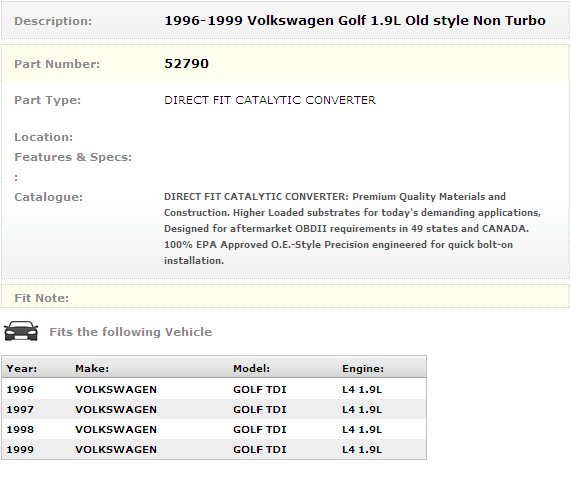Select the part number 52790

coord(186,64)
